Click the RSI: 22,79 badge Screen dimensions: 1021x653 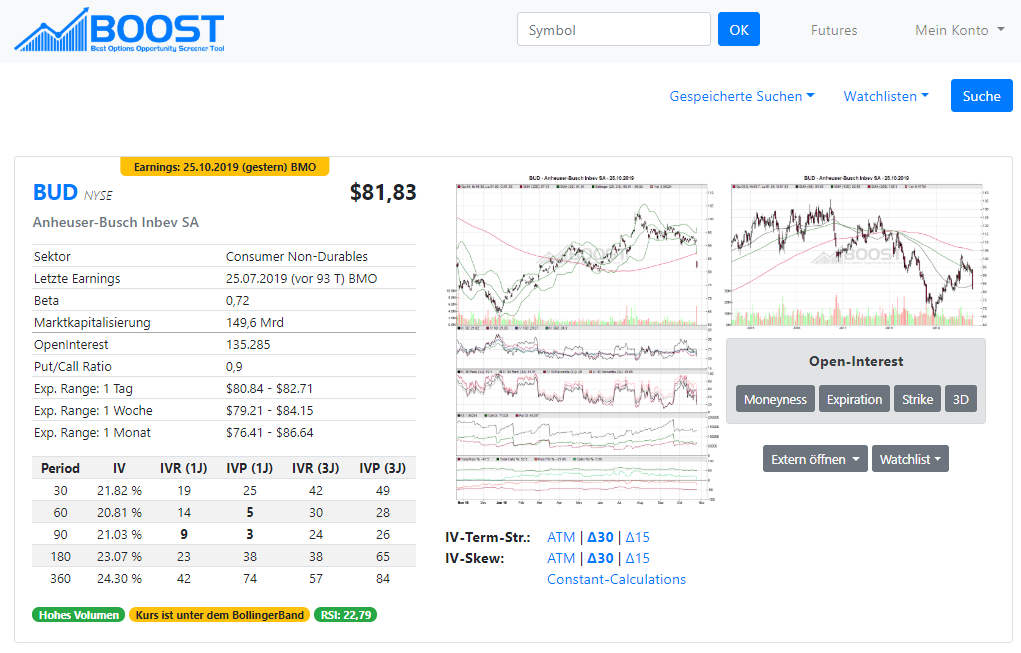pyautogui.click(x=345, y=615)
